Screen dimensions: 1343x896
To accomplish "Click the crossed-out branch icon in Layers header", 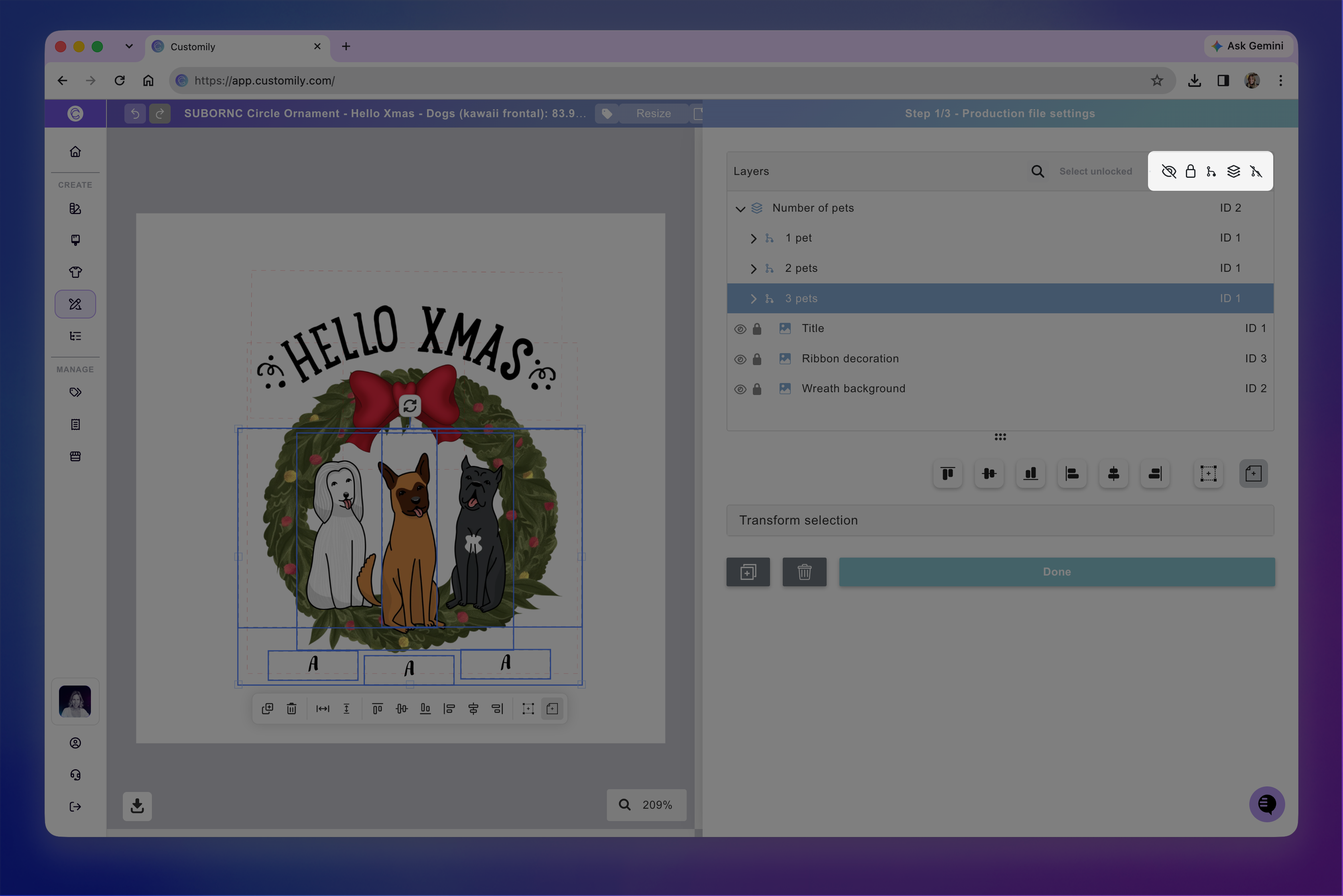I will 1256,171.
